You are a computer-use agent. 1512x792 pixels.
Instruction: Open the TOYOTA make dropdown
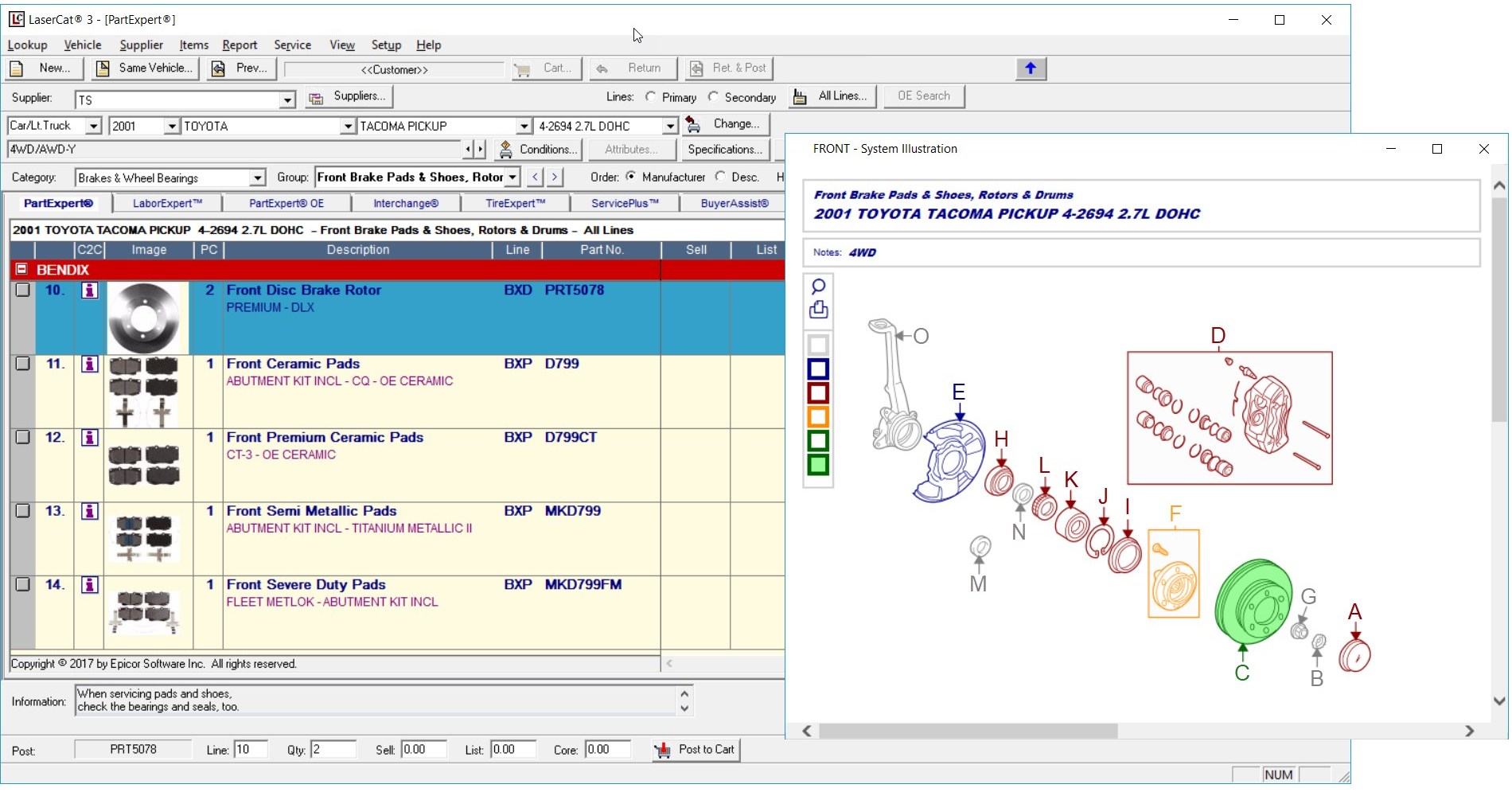tap(347, 126)
